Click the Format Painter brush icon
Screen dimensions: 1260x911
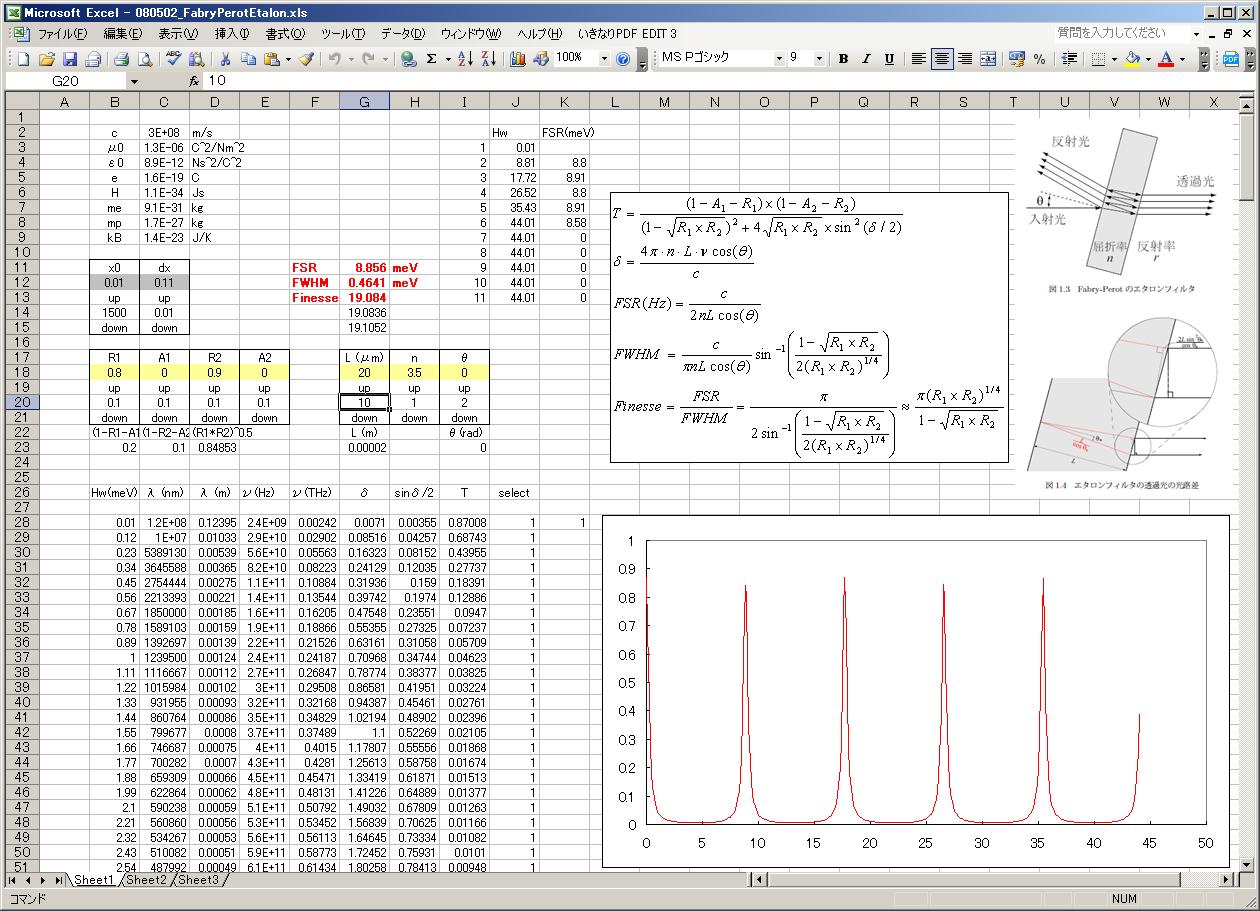(x=306, y=59)
